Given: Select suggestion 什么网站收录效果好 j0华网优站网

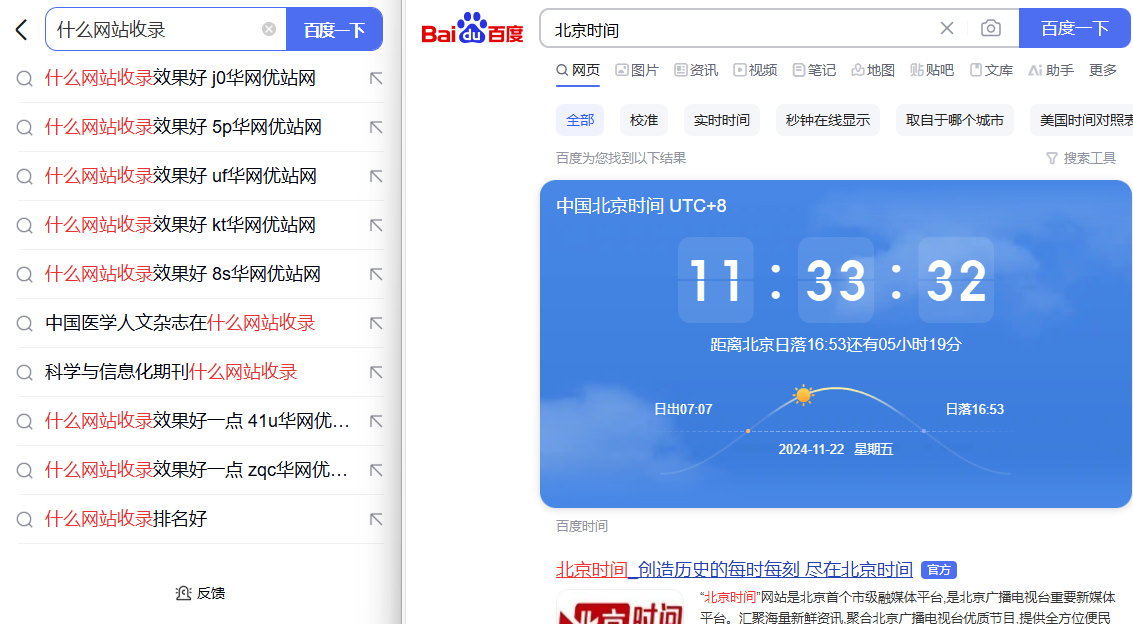Looking at the screenshot, I should coord(180,78).
